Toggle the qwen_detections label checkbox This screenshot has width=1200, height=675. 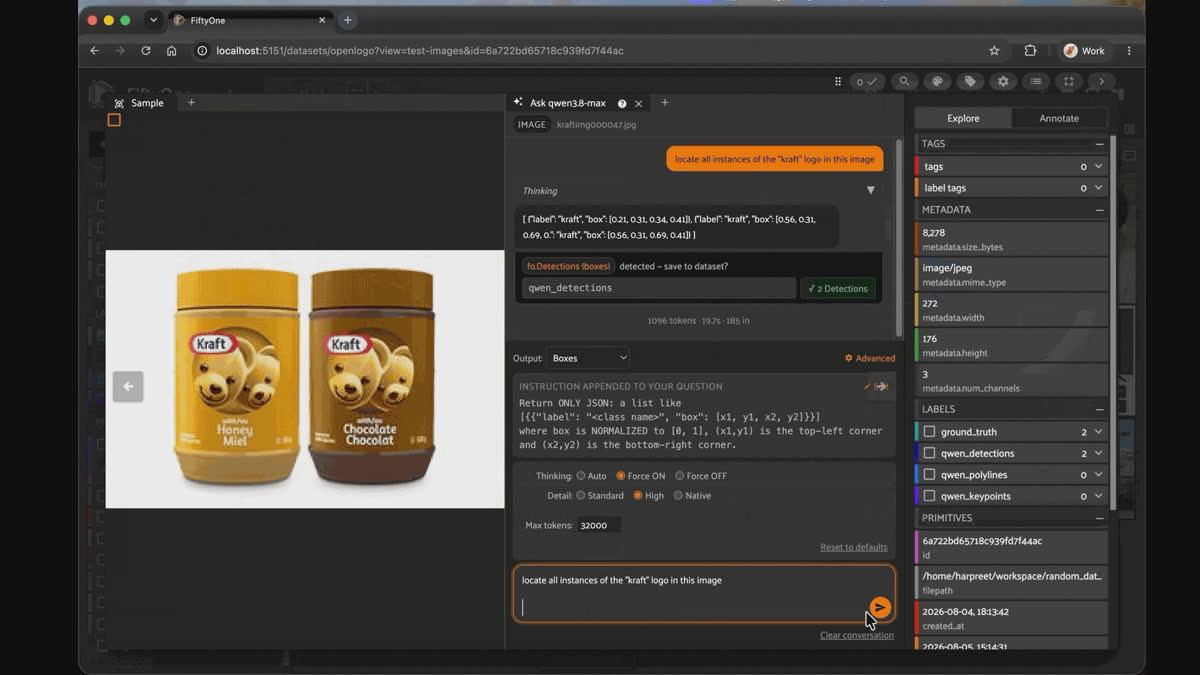tap(929, 453)
